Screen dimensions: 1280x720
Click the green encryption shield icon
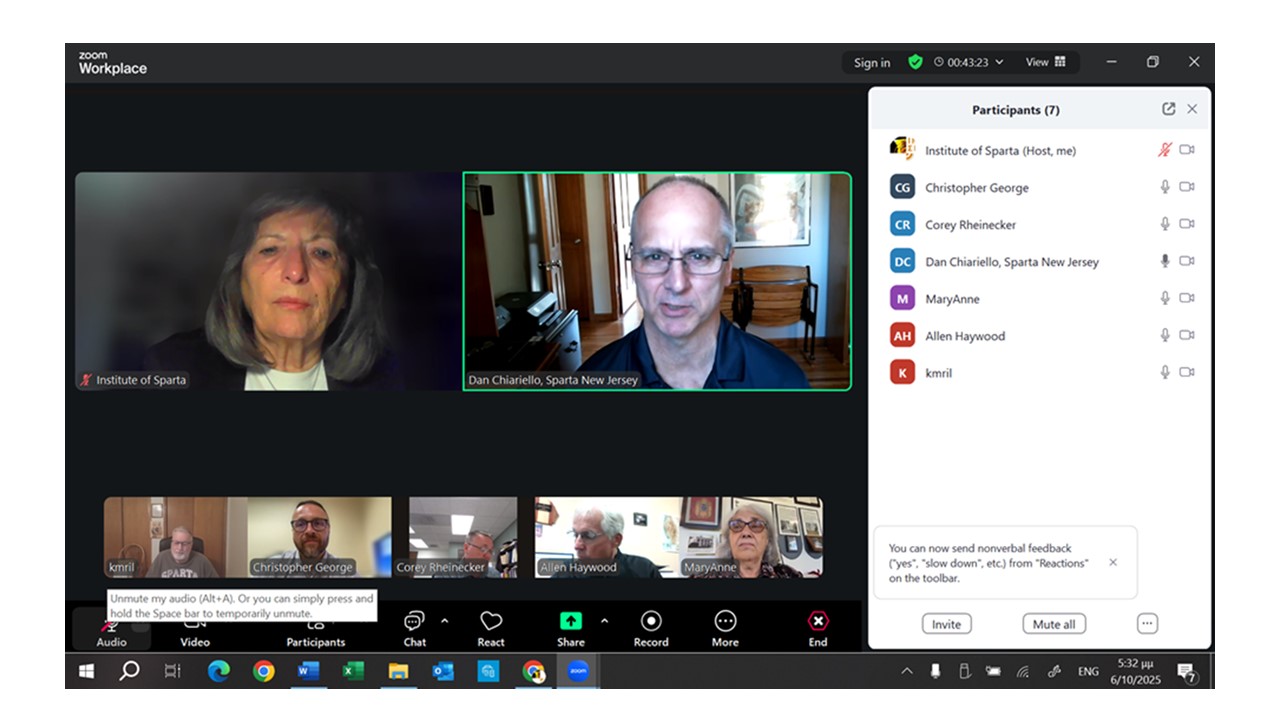coord(915,62)
